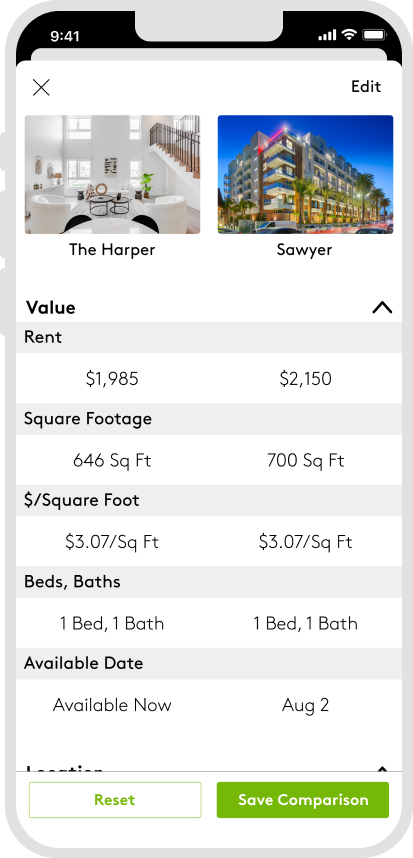This screenshot has height=858, width=413.
Task: Tap The Harper property name
Action: [112, 250]
